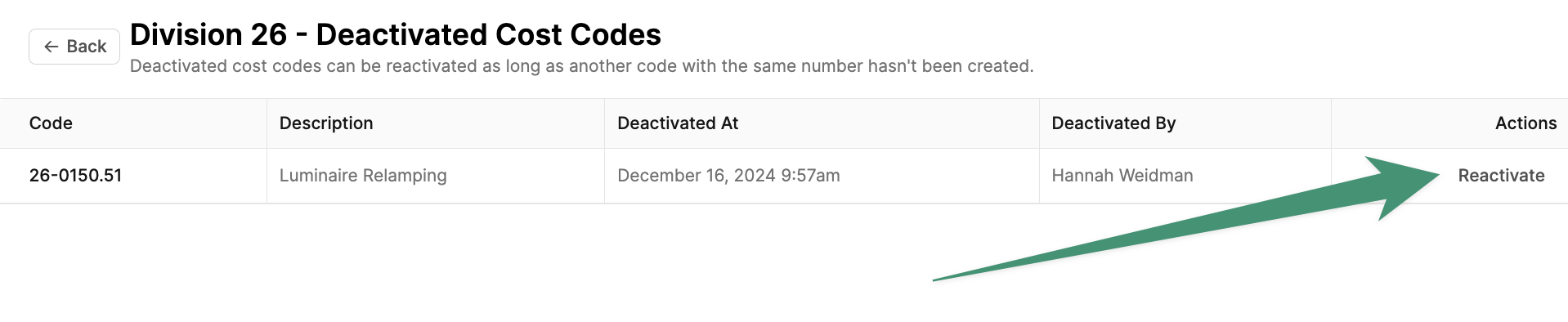Screen dimensions: 1568x322
Task: Click the Division 26 page heading
Action: [395, 35]
